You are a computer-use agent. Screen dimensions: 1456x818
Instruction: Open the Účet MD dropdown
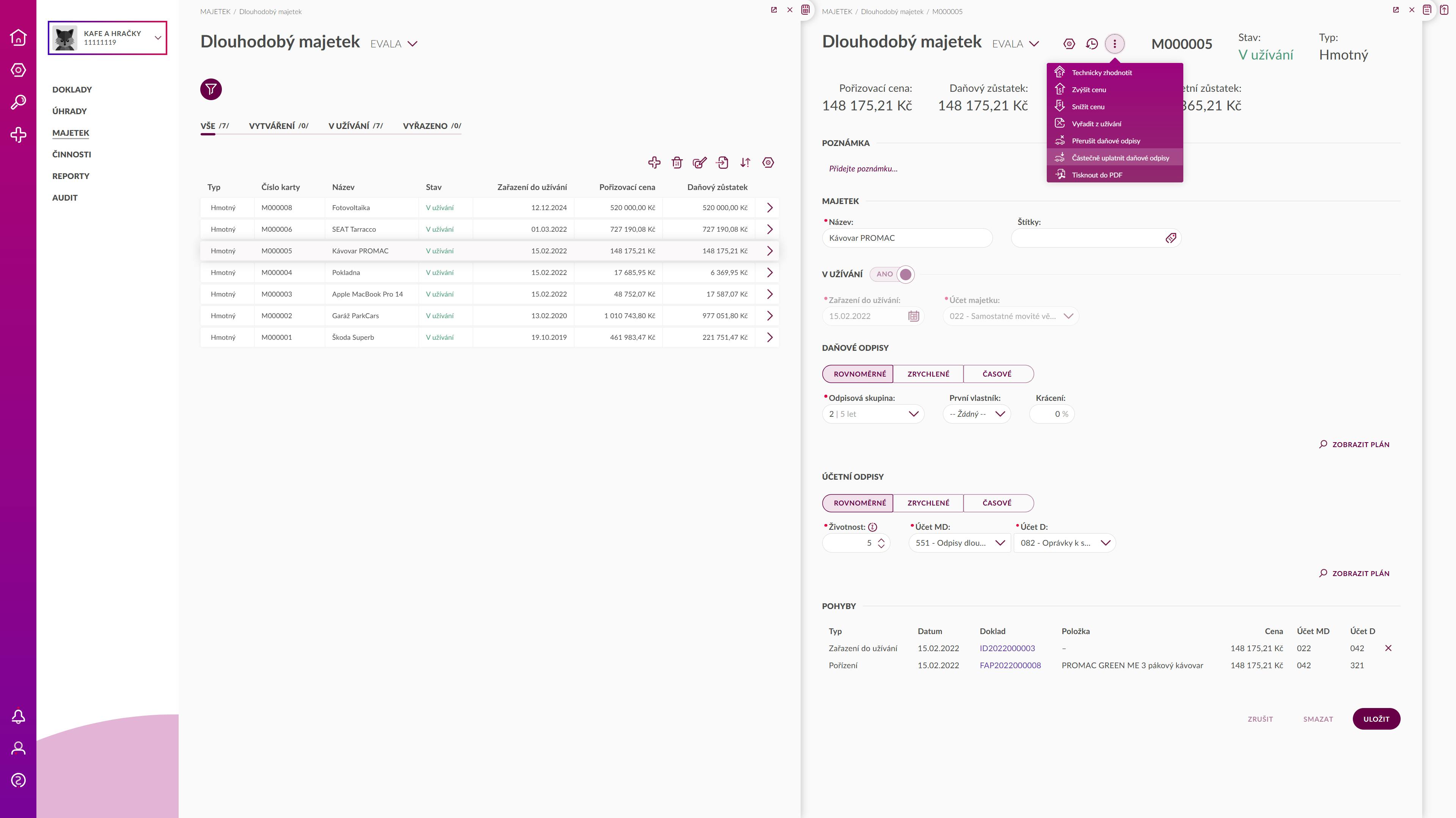click(x=960, y=543)
